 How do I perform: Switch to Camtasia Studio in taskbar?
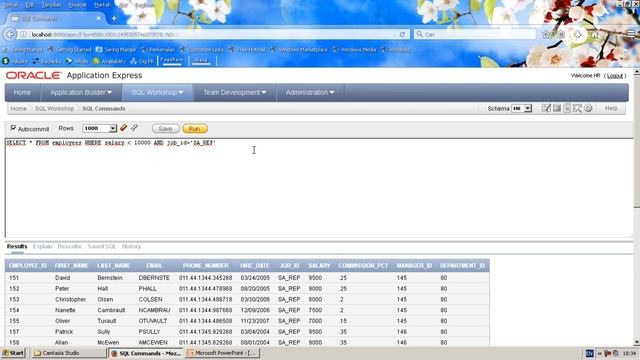coord(68,353)
